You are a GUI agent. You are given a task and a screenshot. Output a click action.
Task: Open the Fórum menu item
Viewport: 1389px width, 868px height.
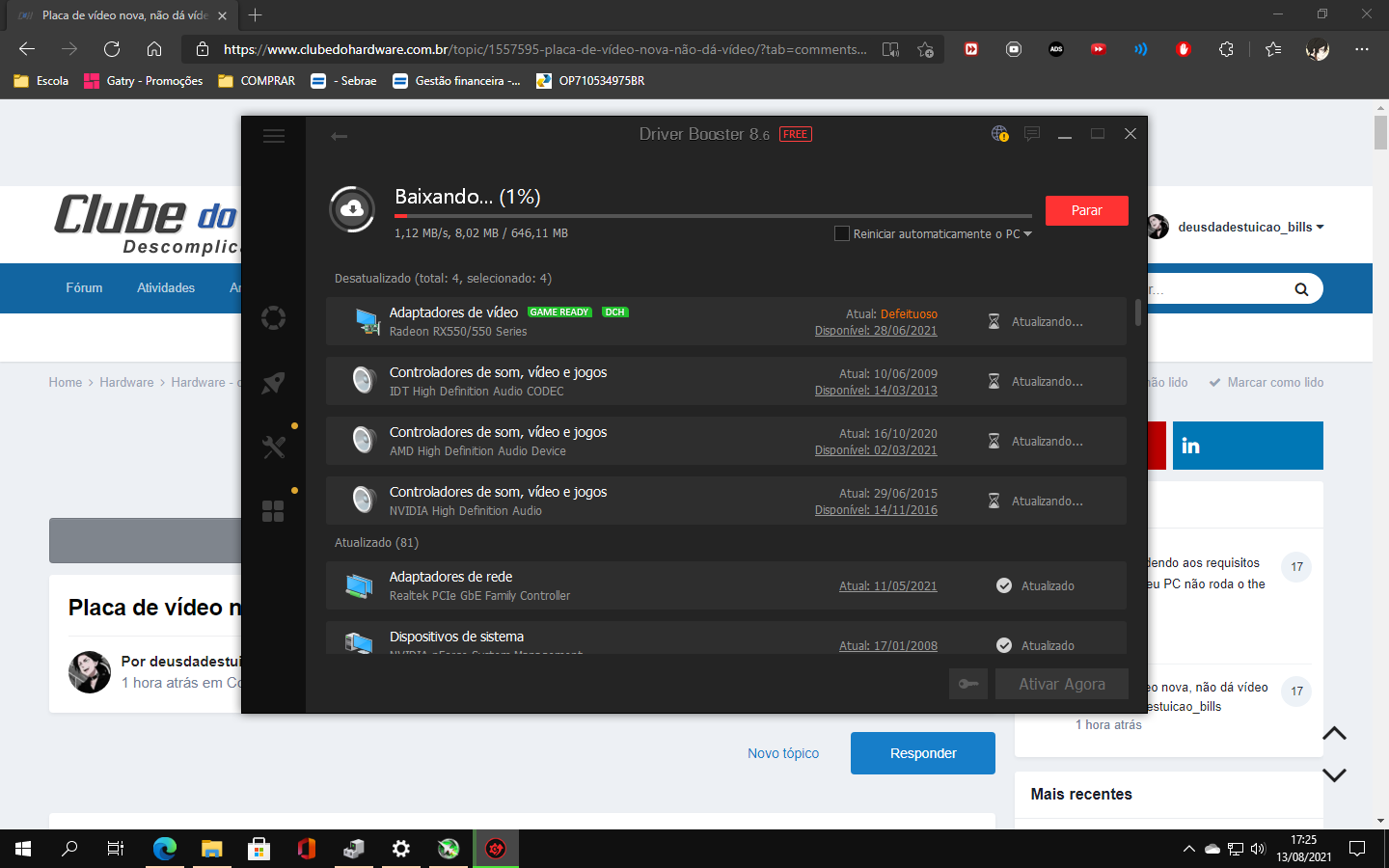pos(84,287)
